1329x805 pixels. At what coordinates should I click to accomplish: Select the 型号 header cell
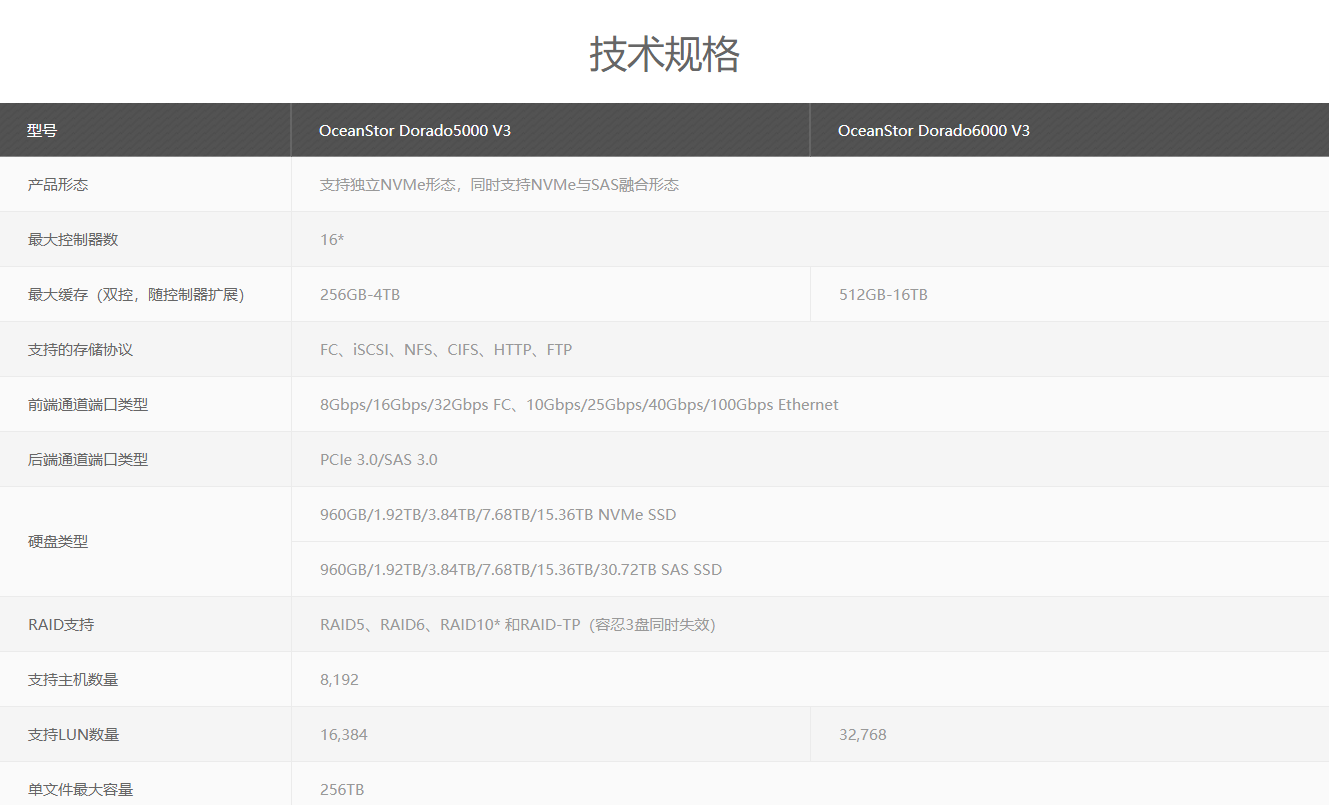[x=42, y=131]
